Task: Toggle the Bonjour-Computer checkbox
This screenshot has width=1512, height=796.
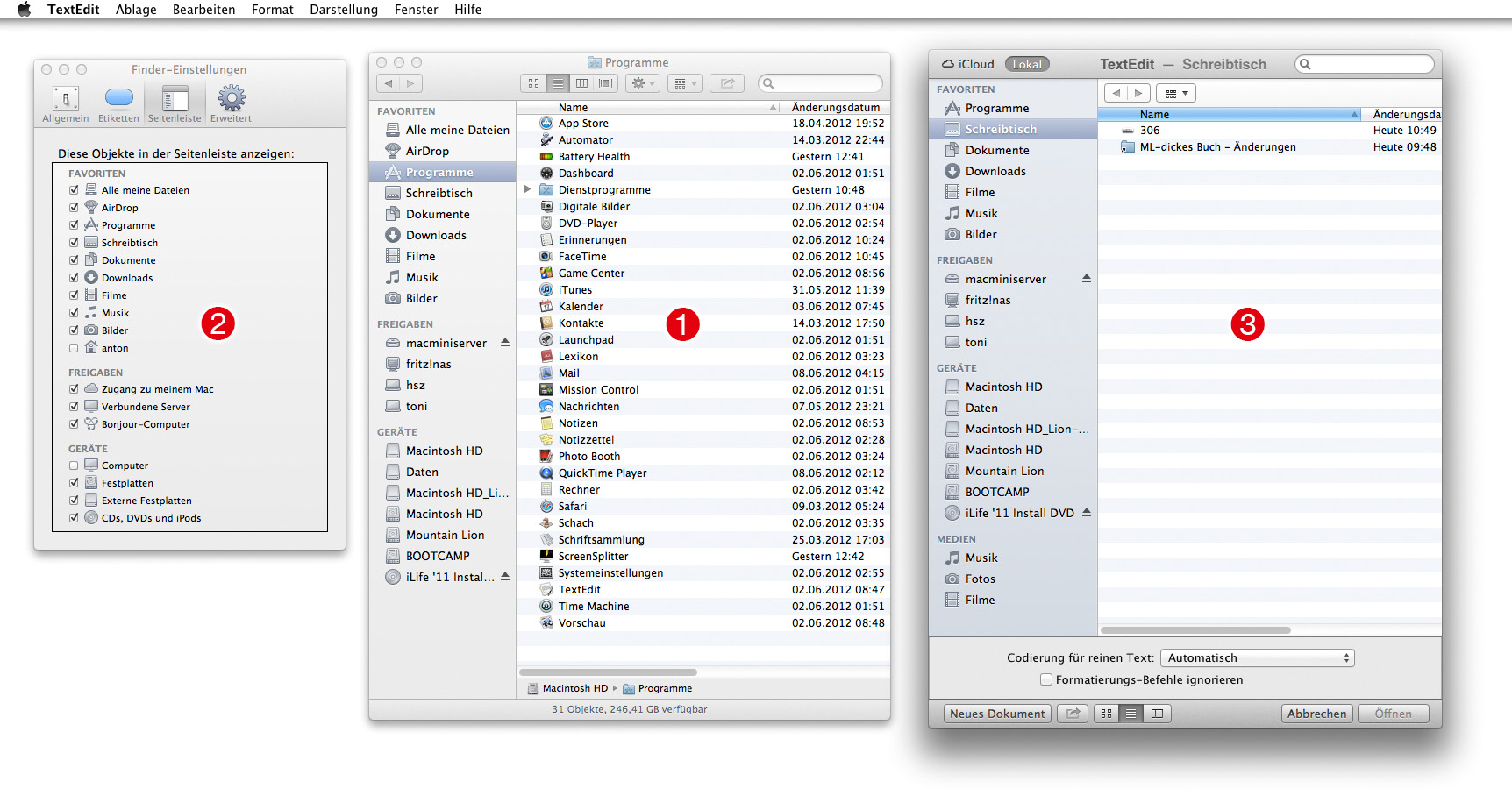Action: tap(74, 424)
